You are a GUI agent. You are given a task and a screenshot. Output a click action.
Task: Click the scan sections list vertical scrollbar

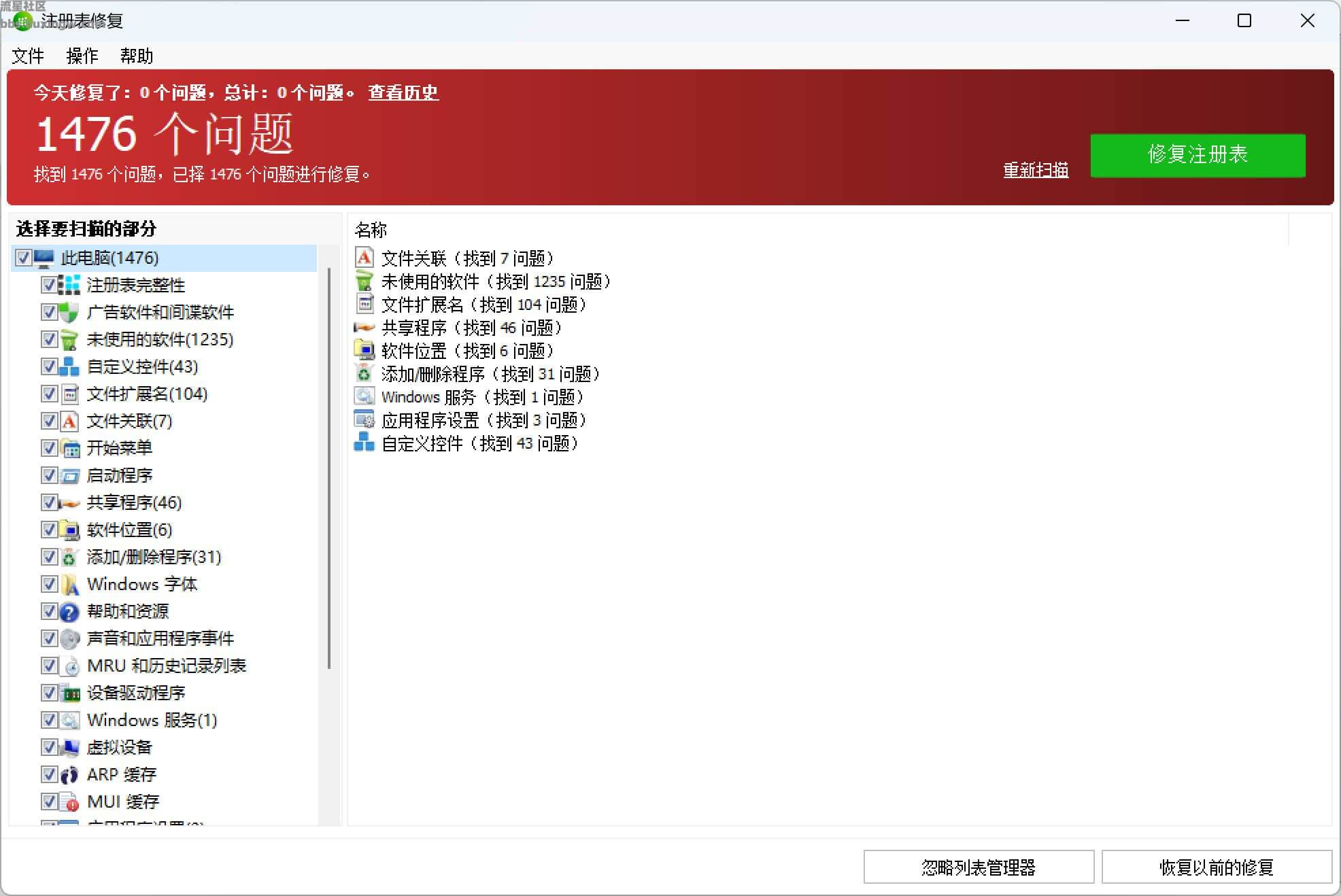[329, 469]
